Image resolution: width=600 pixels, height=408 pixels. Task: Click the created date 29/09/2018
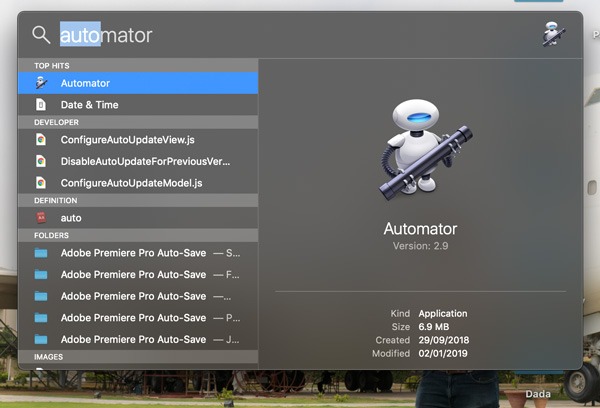tap(443, 340)
